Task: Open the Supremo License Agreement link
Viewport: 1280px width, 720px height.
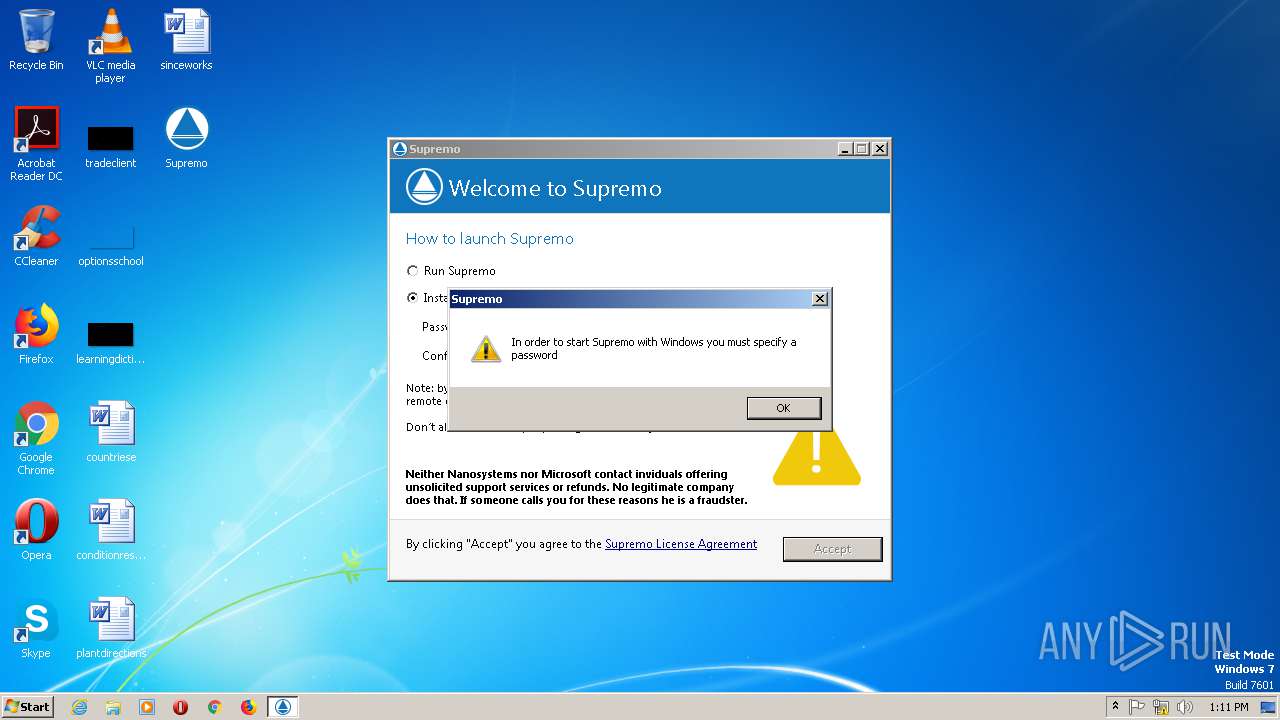Action: point(681,544)
